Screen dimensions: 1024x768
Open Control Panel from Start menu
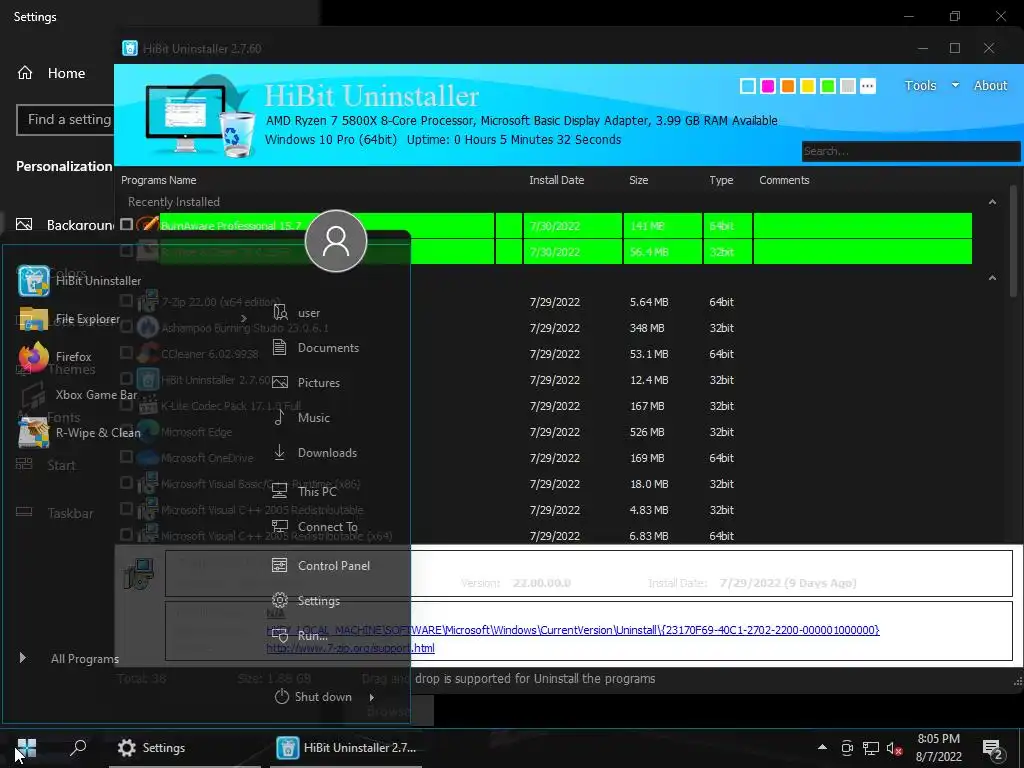(321, 566)
